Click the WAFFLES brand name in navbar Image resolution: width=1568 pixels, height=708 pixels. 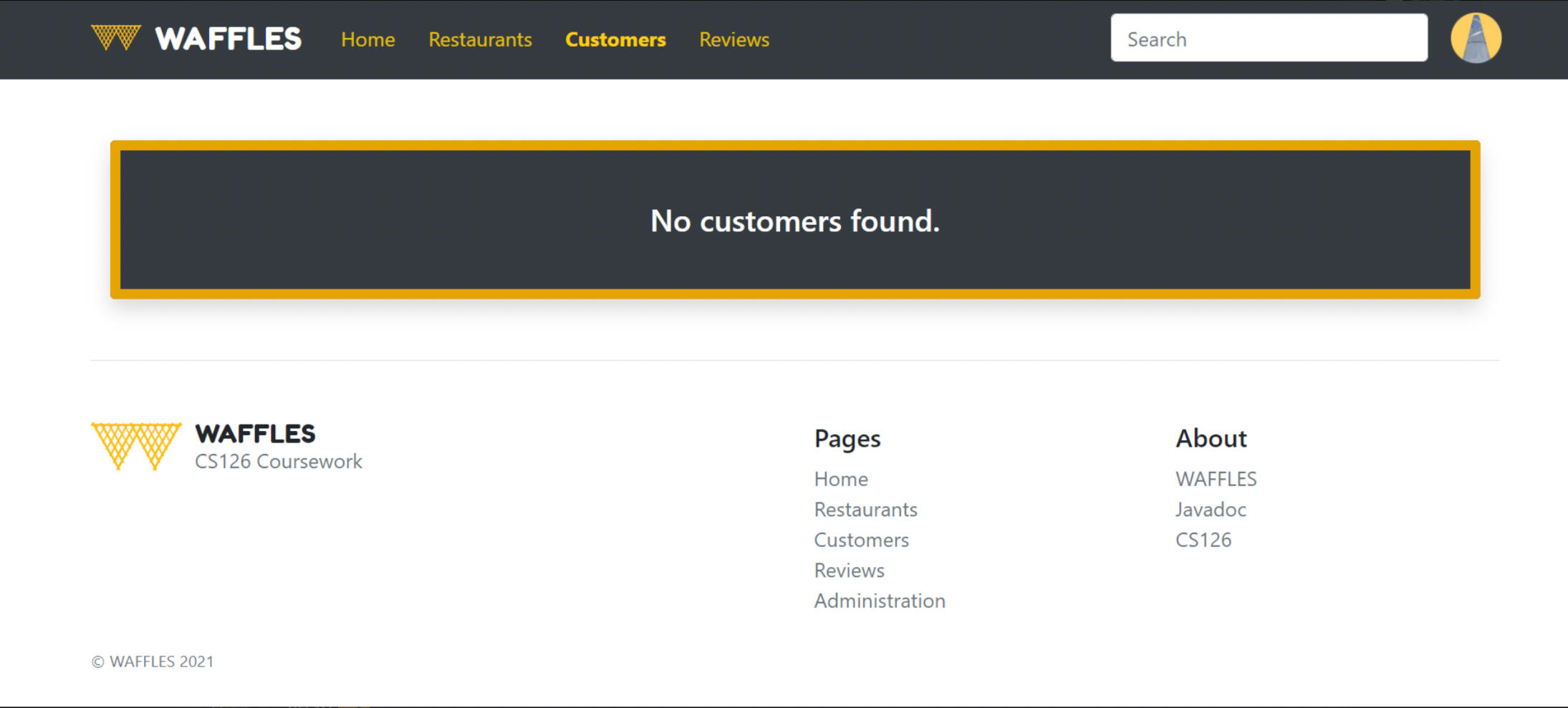228,39
